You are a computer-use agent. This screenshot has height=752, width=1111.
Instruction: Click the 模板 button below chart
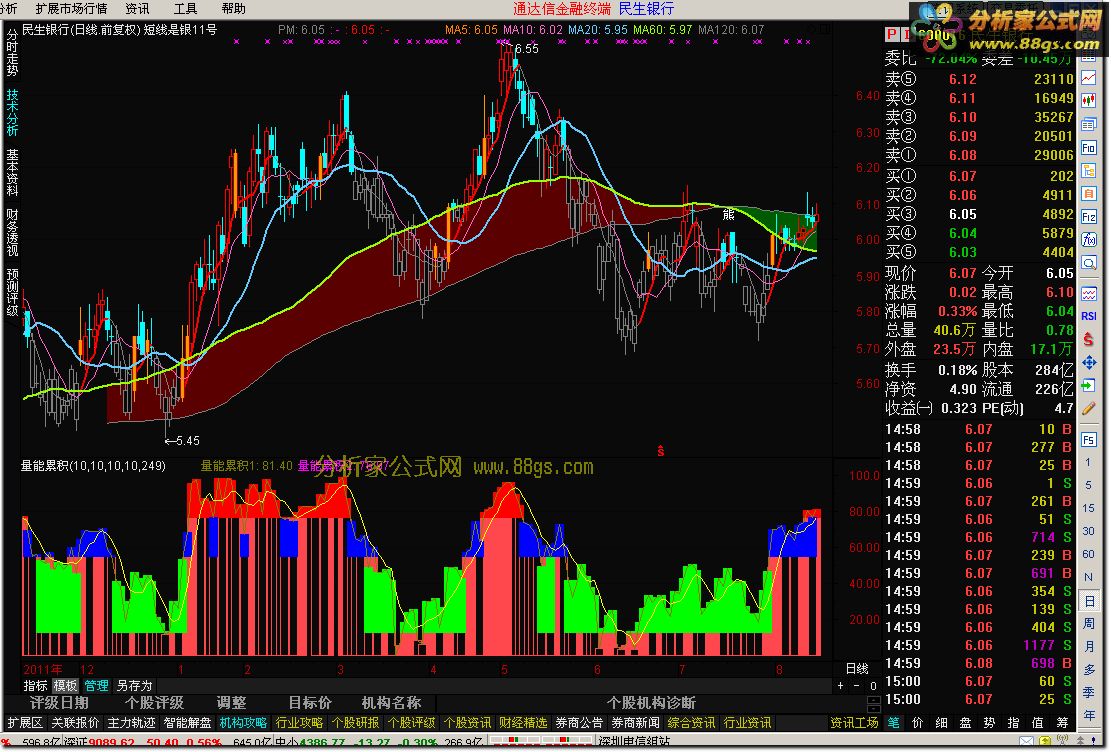click(x=65, y=685)
